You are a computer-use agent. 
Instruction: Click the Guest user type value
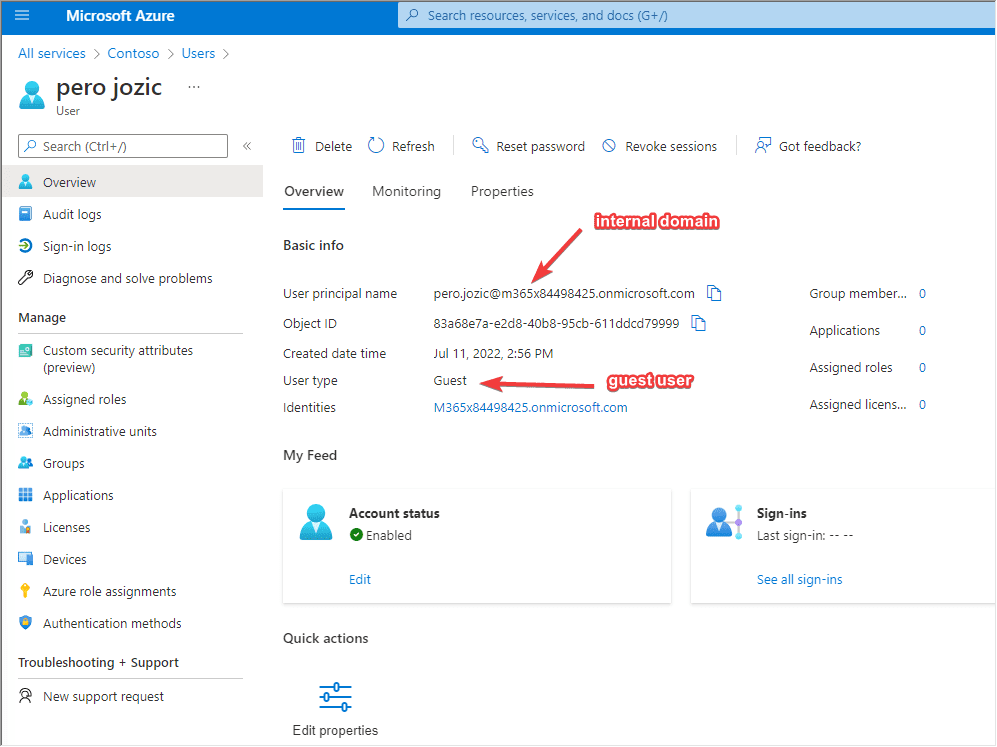coord(450,380)
